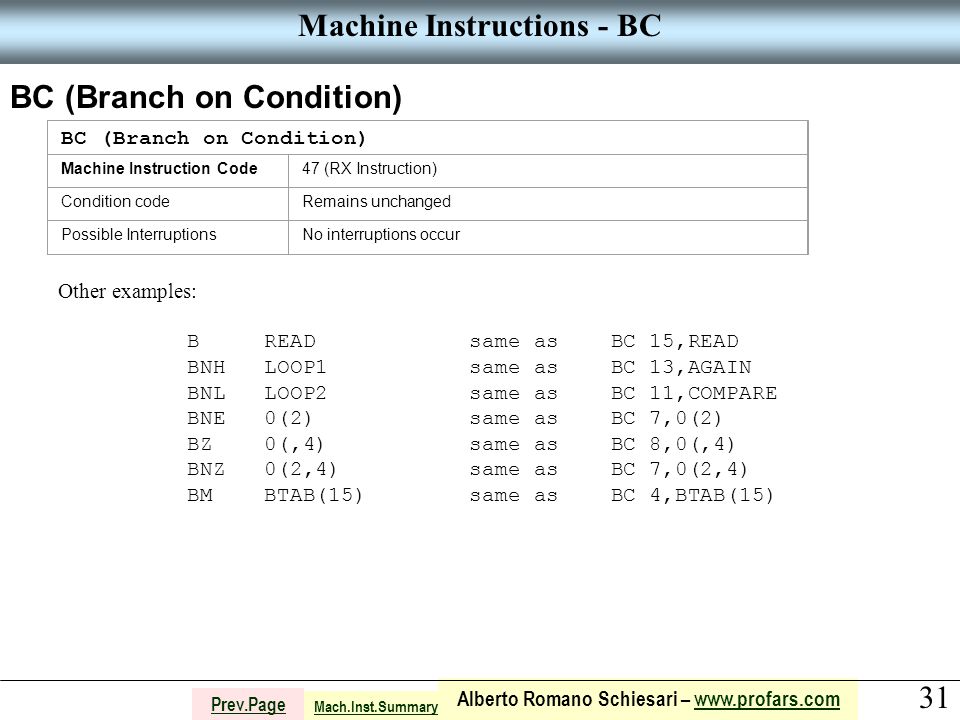Viewport: 960px width, 720px height.
Task: Click the 'BNE' mnemonic
Action: (206, 418)
